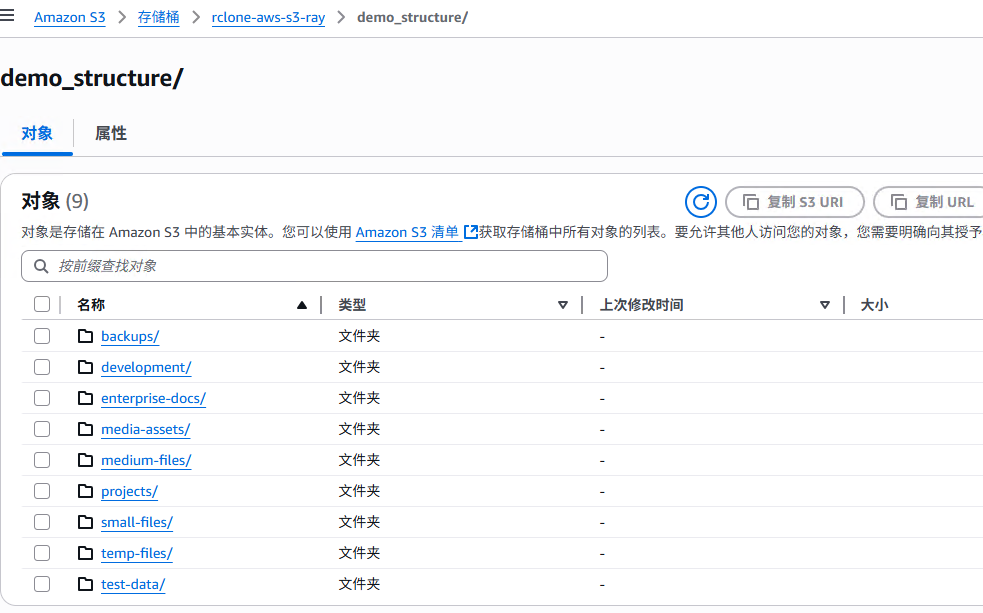Click 文件夹 type in backups/ row
Screen dimensions: 983x613
pyautogui.click(x=359, y=336)
